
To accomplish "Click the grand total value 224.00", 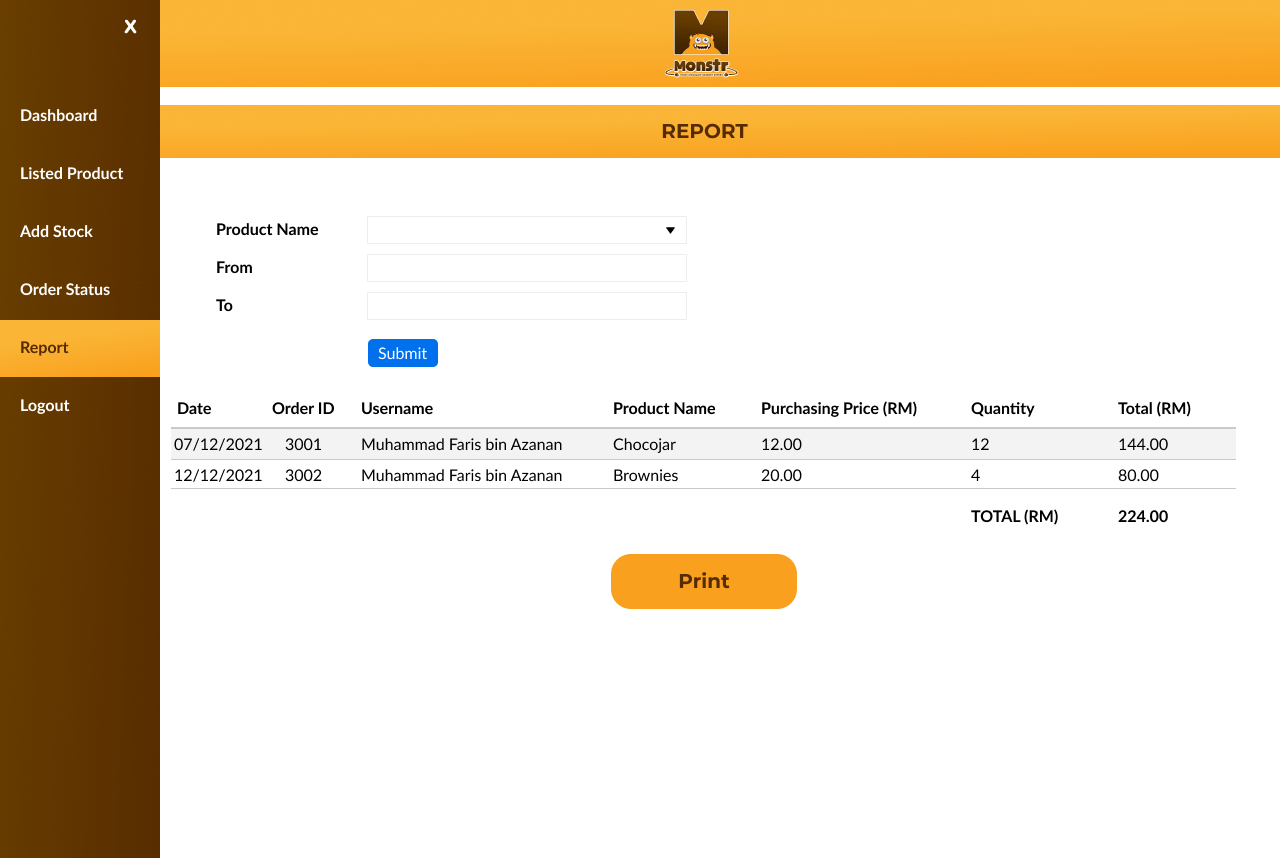I will click(x=1142, y=516).
